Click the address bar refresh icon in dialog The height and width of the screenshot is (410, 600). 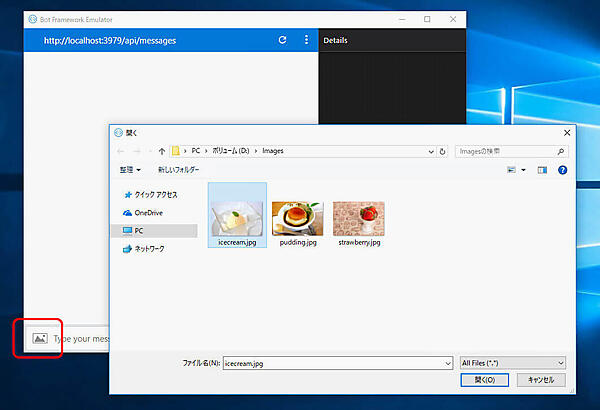[442, 151]
